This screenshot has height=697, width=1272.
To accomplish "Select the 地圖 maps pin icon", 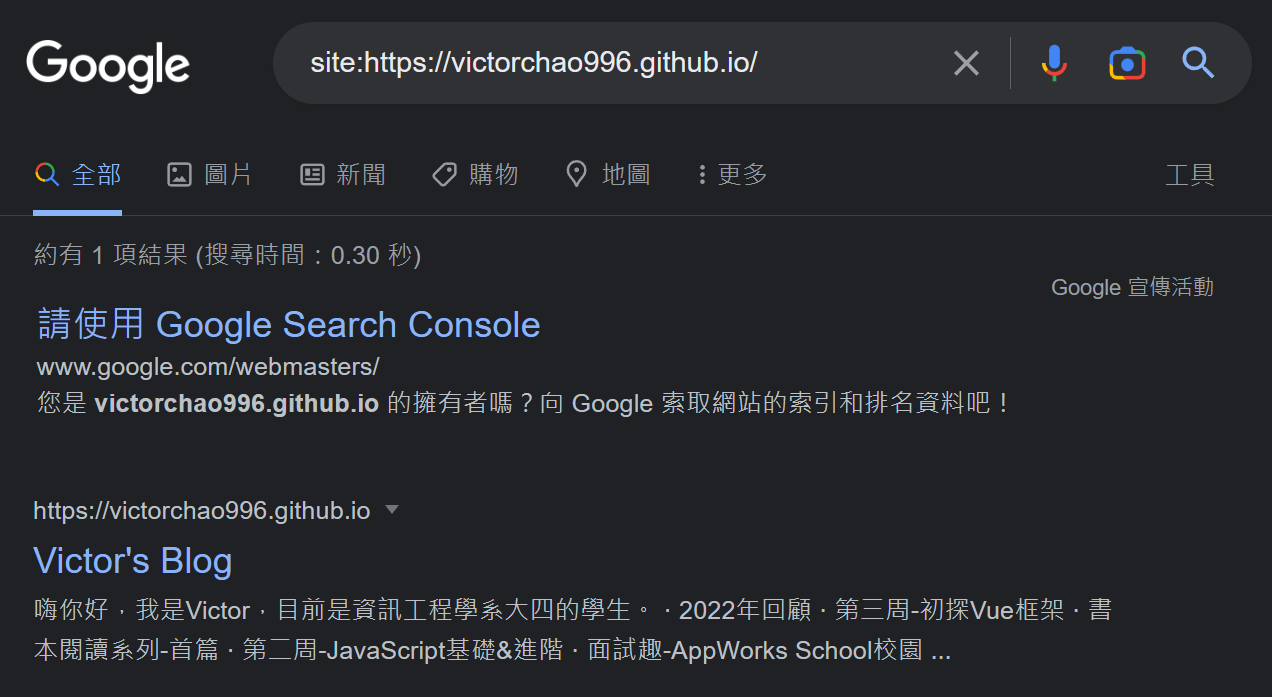I will (x=576, y=173).
